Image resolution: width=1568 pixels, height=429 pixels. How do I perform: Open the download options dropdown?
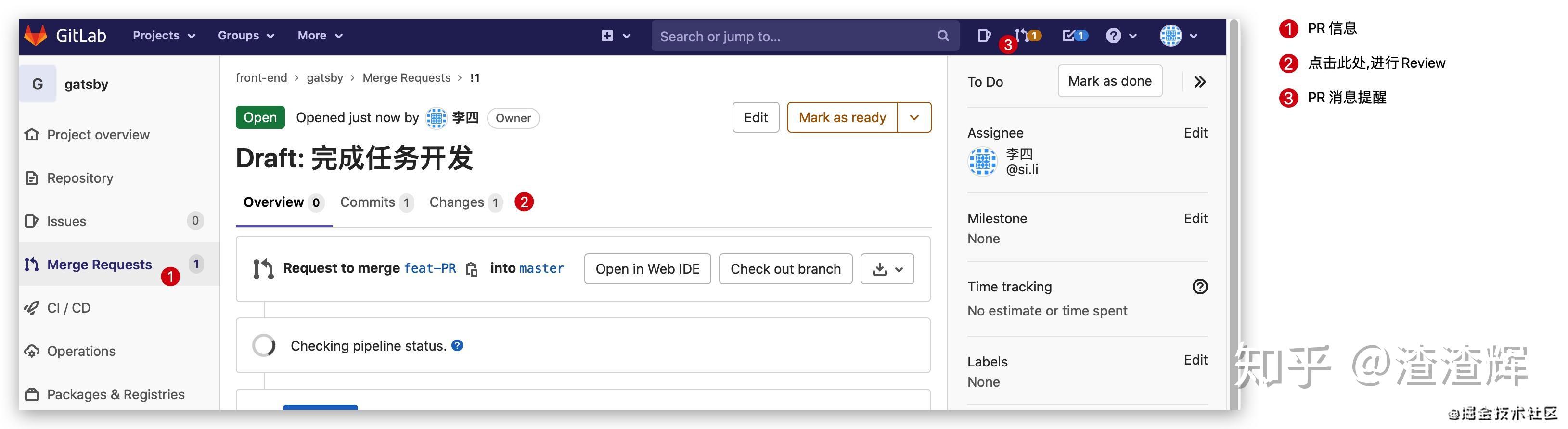pos(887,269)
